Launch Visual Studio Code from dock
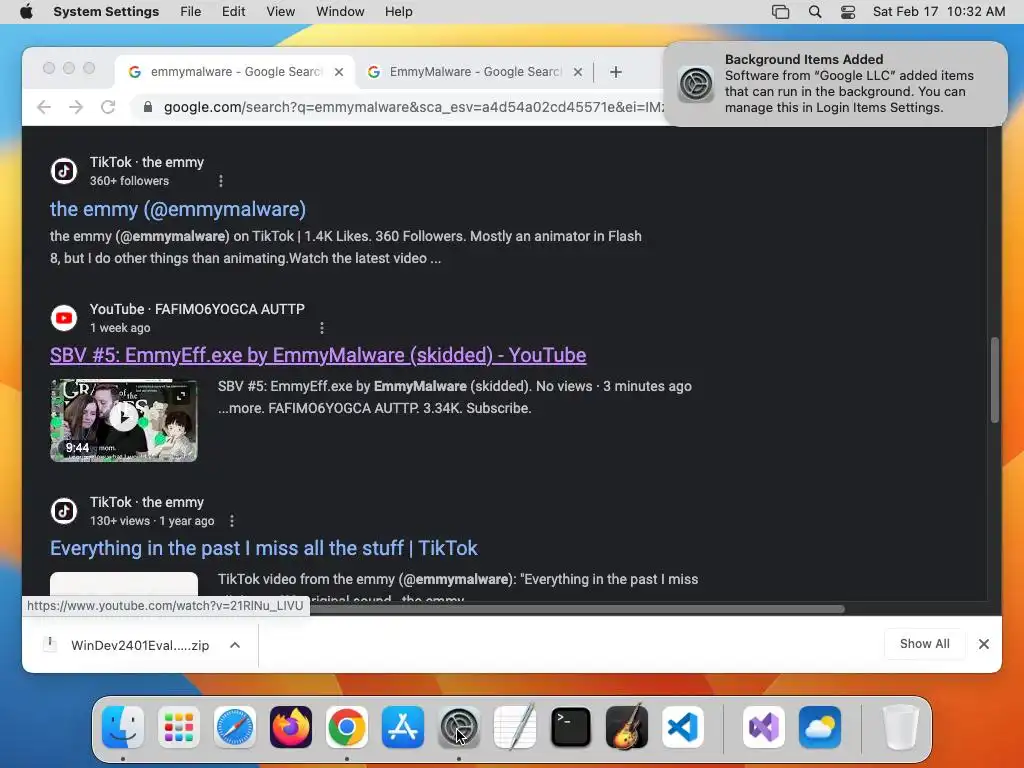Viewport: 1024px width, 768px height. pos(683,727)
